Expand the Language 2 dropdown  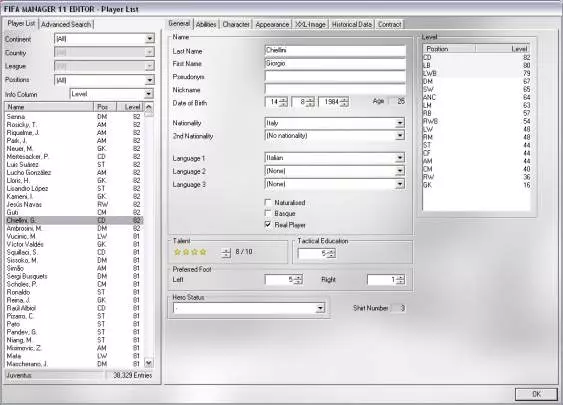400,171
